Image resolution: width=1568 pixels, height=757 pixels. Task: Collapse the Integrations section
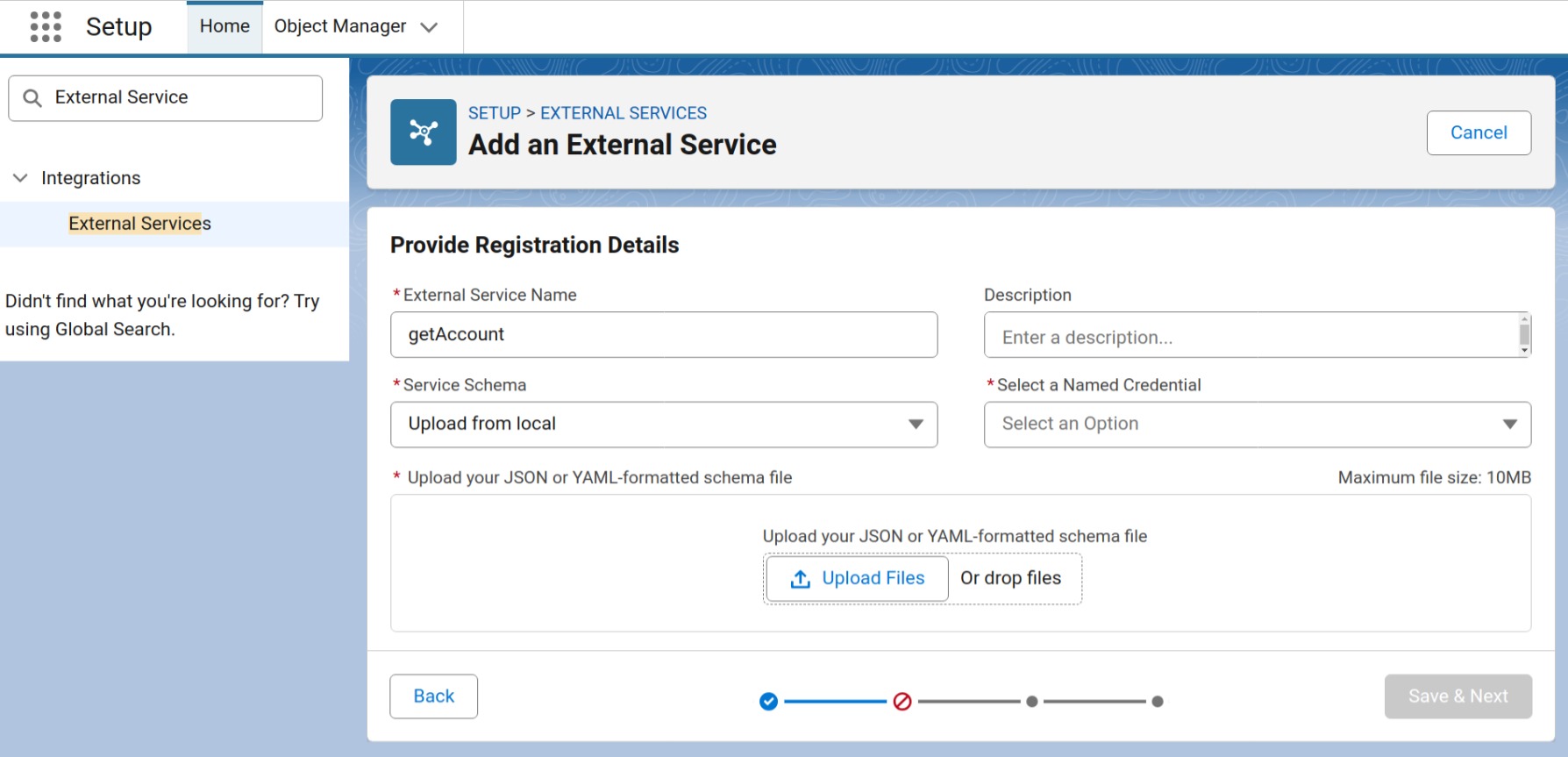(20, 178)
